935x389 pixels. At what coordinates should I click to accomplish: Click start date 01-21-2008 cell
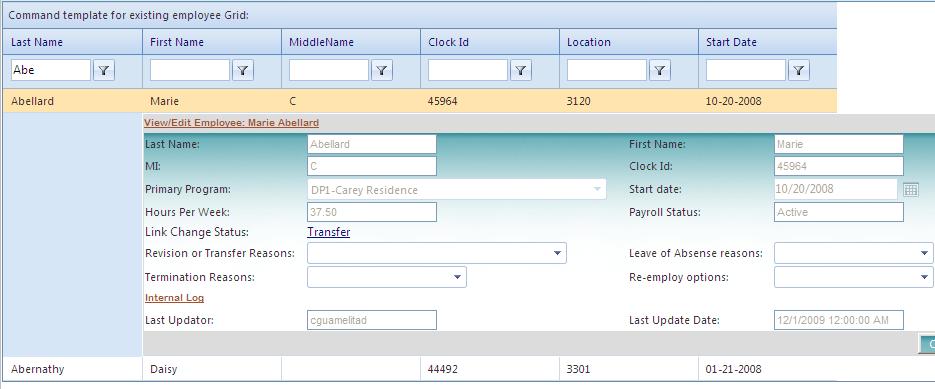pyautogui.click(x=767, y=369)
